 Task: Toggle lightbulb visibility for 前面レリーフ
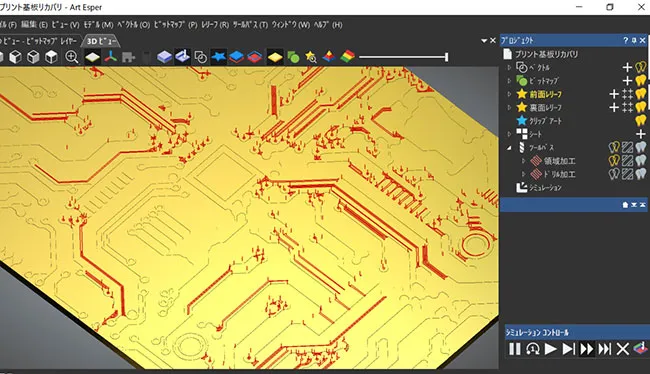pyautogui.click(x=641, y=94)
